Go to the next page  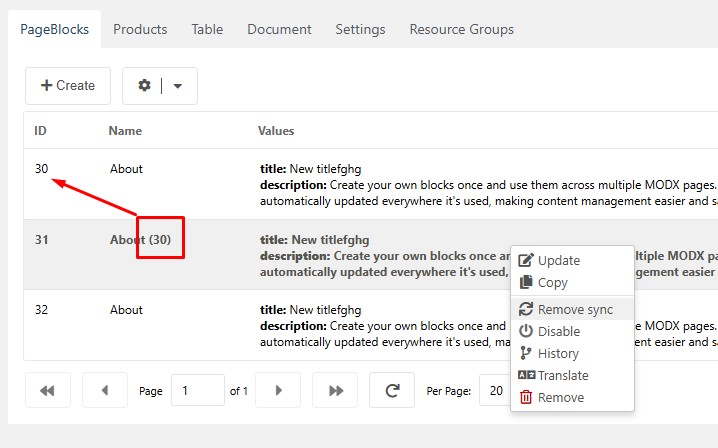click(x=278, y=390)
